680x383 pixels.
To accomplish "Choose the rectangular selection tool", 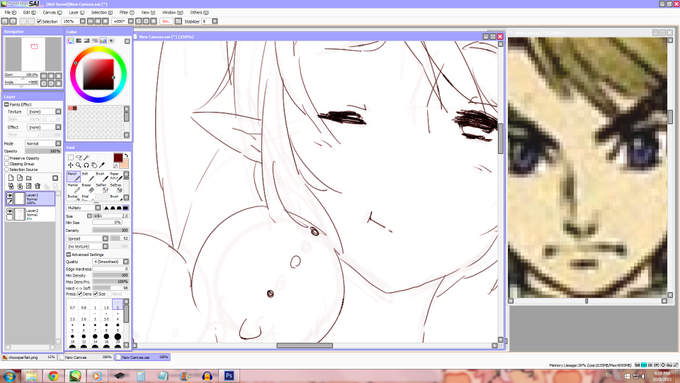I will tap(71, 157).
